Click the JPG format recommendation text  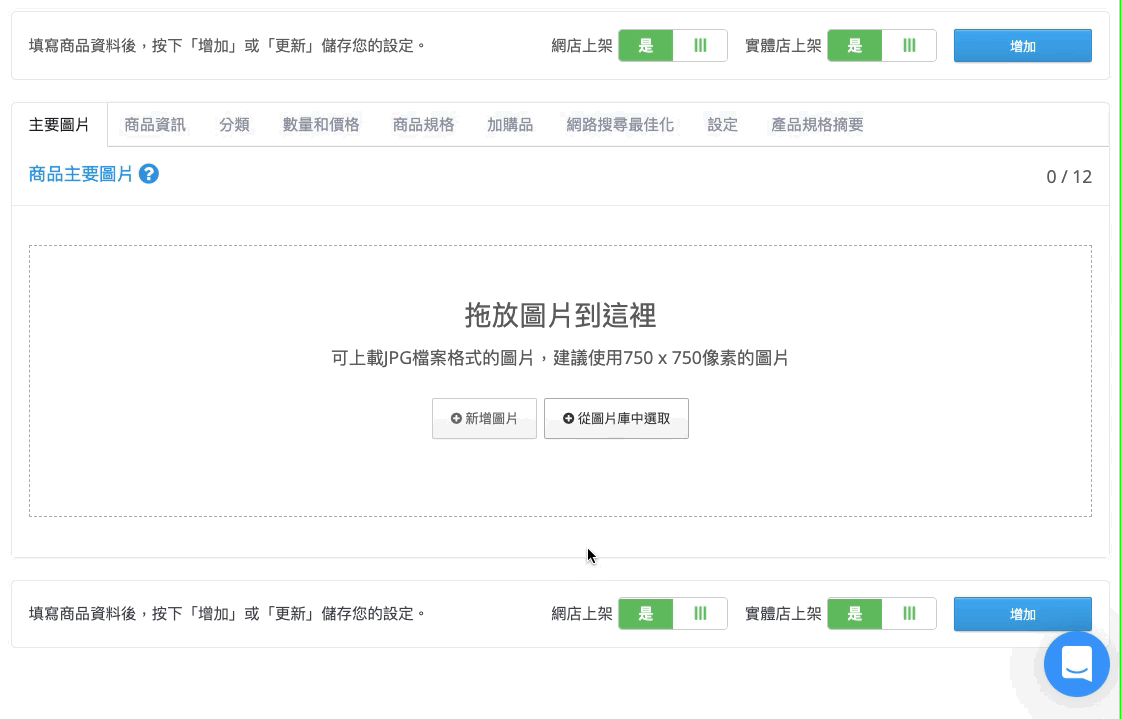pyautogui.click(x=560, y=357)
